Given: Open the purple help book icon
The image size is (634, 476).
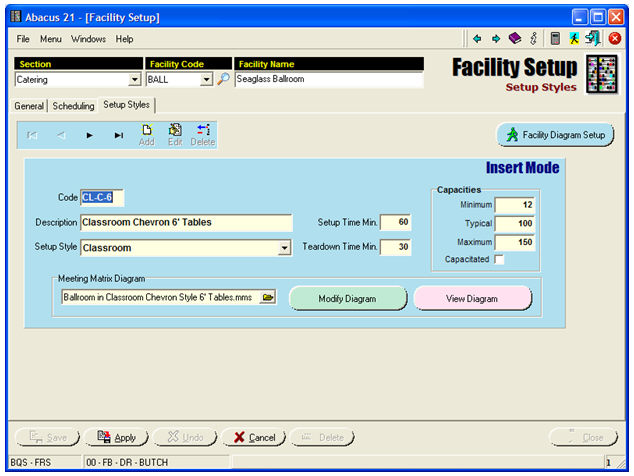Looking at the screenshot, I should tap(515, 39).
